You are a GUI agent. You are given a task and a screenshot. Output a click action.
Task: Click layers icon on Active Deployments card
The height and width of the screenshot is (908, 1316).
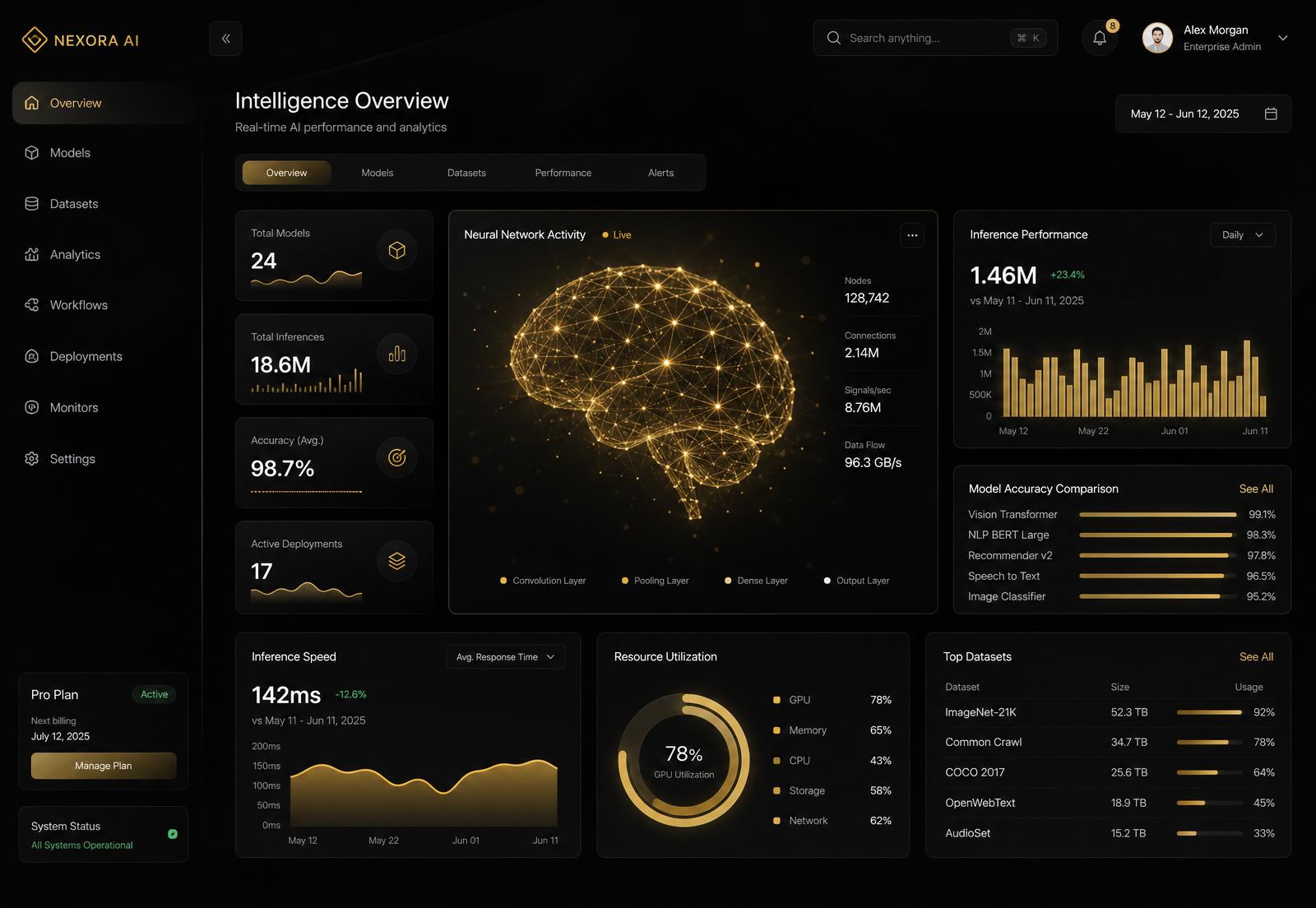pyautogui.click(x=396, y=561)
